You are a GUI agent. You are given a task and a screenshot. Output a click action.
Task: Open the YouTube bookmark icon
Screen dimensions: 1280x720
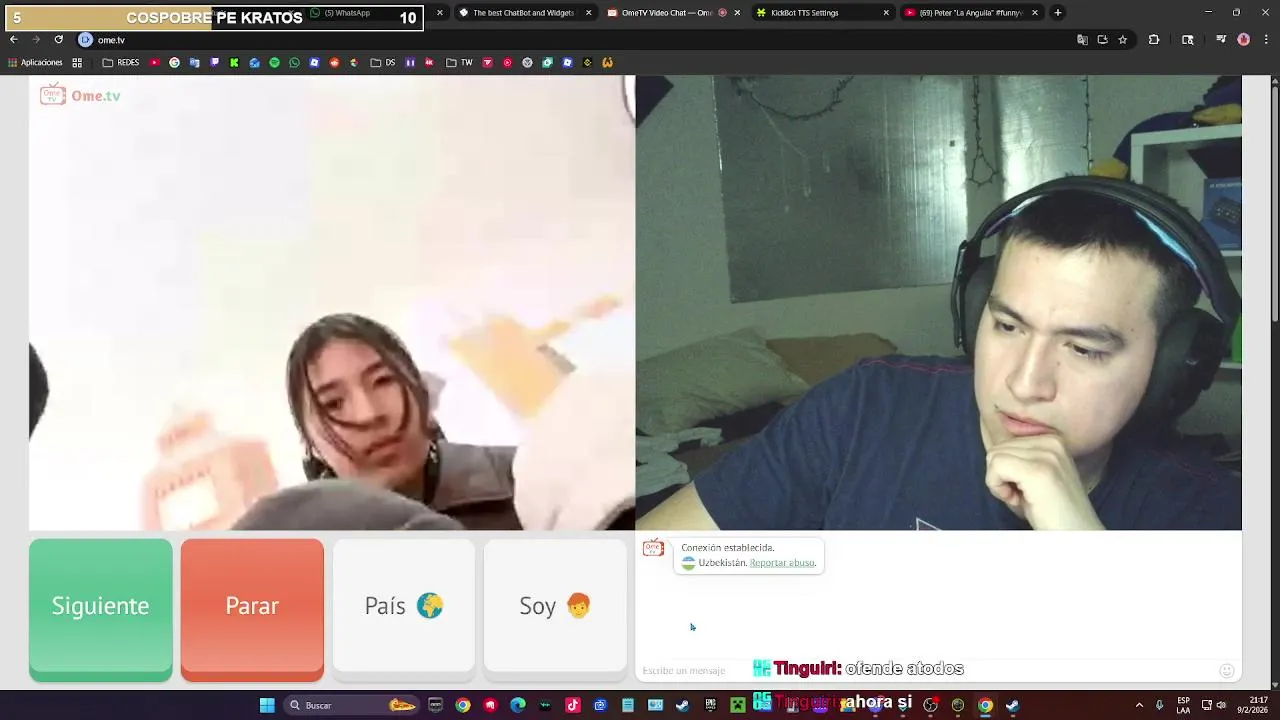pos(155,62)
